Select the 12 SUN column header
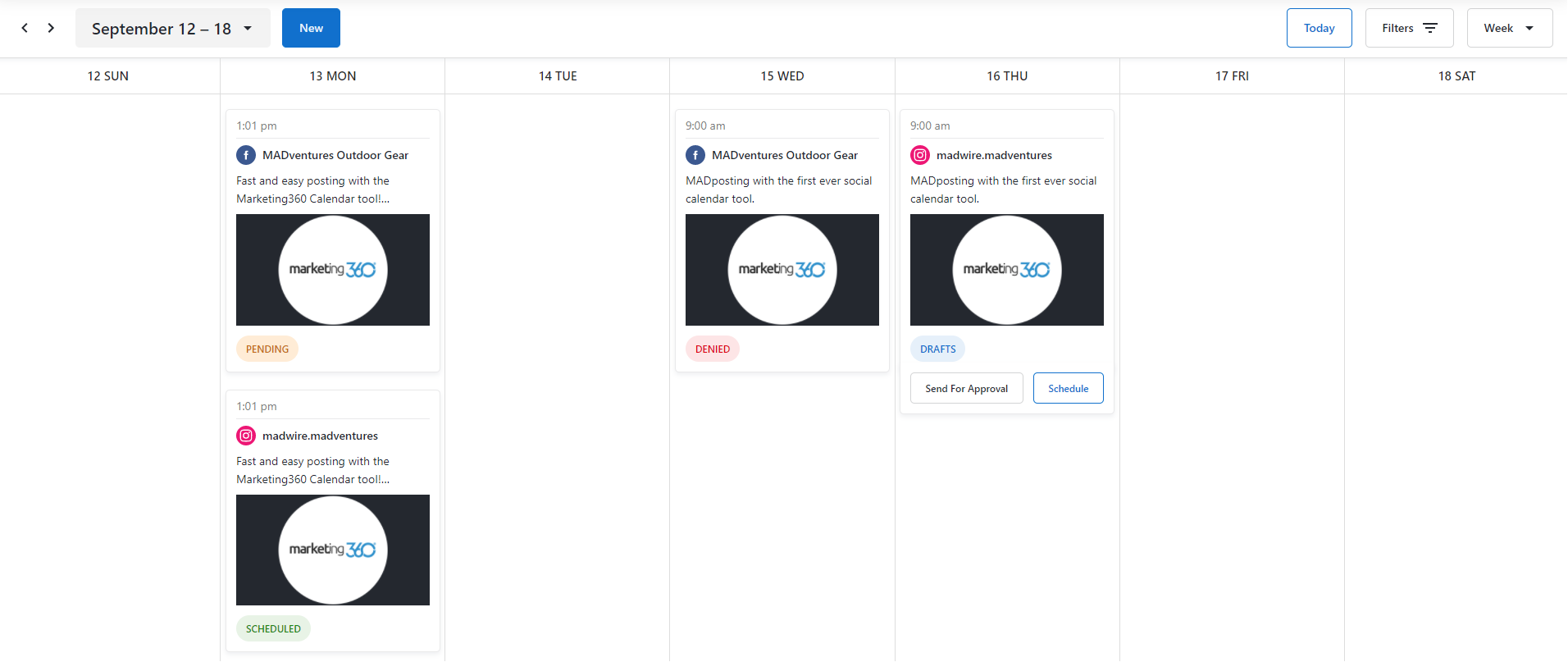 pyautogui.click(x=108, y=76)
